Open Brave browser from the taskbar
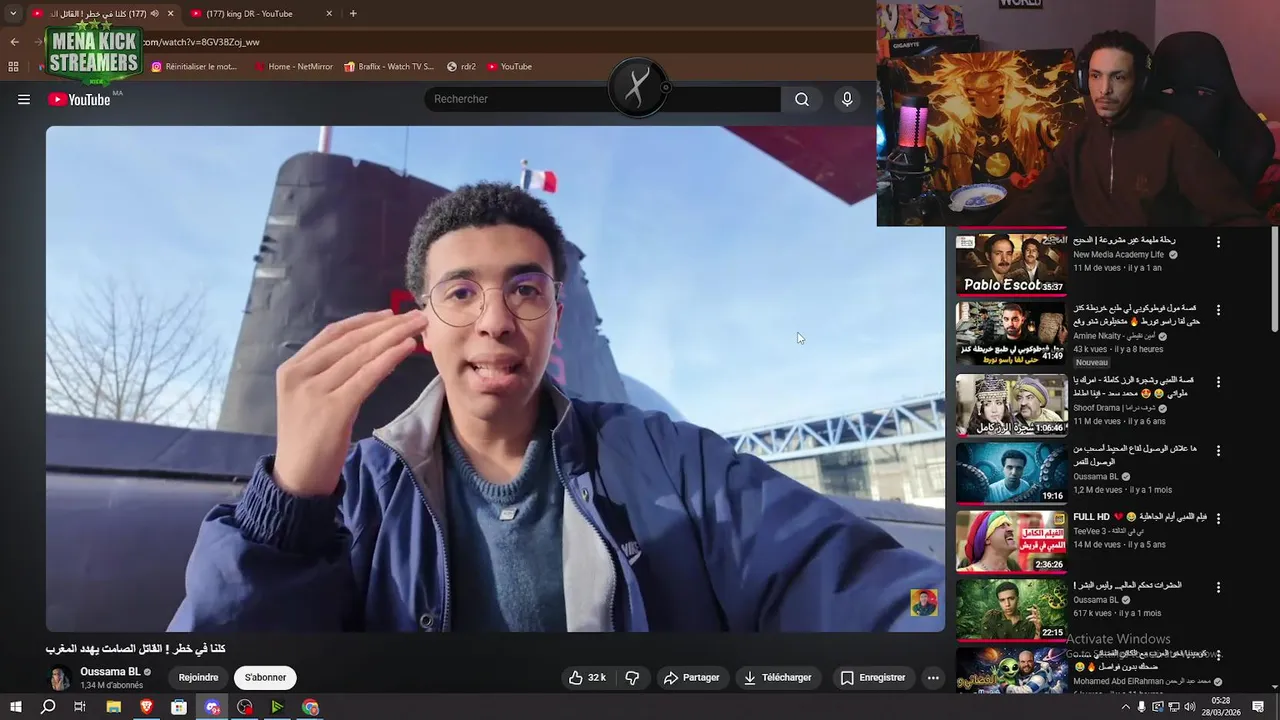The image size is (1280, 720). pyautogui.click(x=147, y=707)
